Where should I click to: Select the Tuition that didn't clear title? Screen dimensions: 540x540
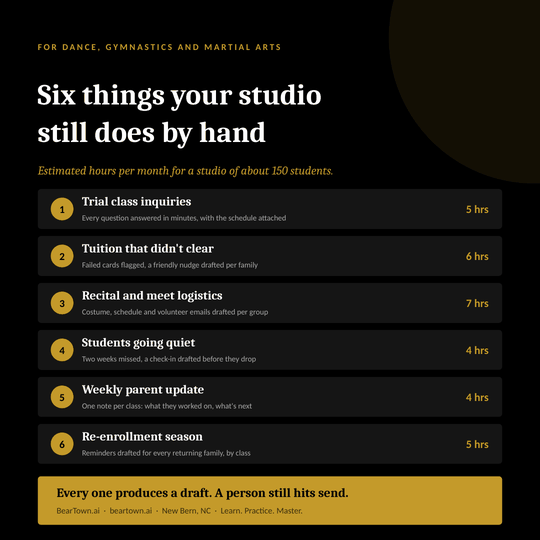click(148, 249)
